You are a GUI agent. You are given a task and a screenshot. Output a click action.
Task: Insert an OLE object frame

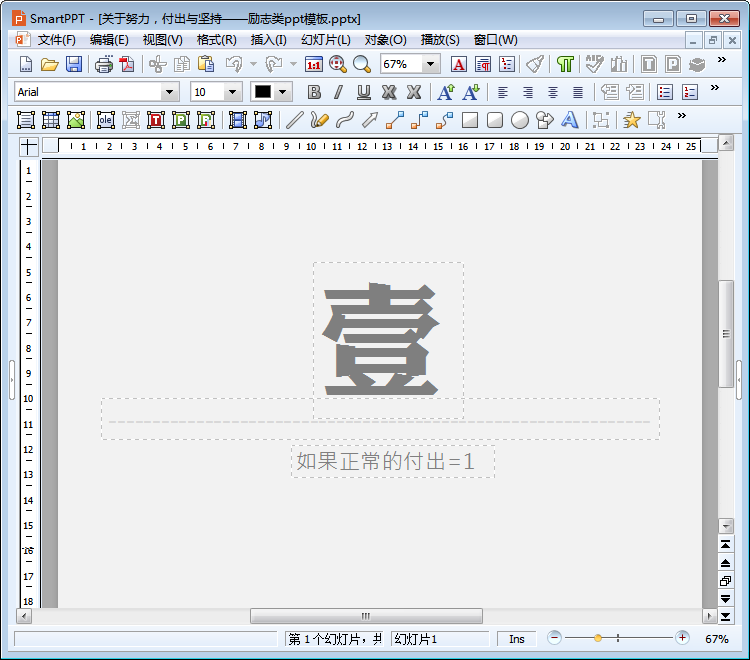pos(106,120)
